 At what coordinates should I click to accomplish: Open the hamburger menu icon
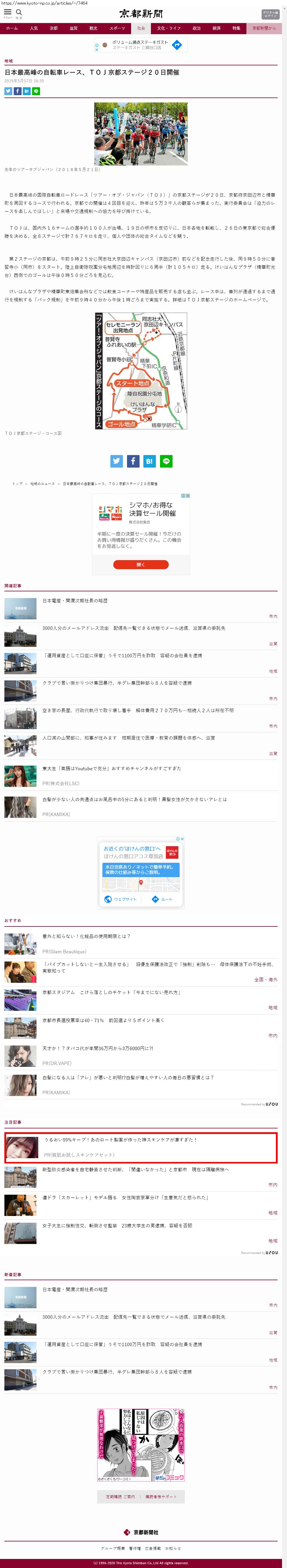tap(7, 12)
